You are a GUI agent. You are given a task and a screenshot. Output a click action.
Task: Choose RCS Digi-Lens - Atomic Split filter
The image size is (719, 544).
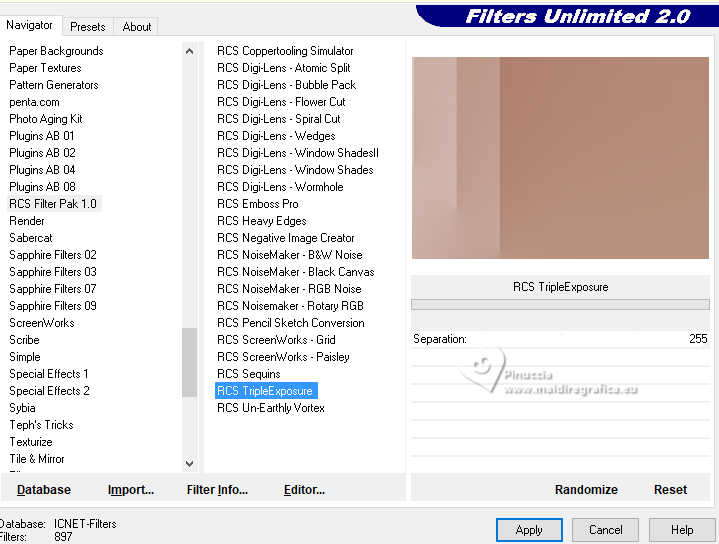[x=283, y=68]
